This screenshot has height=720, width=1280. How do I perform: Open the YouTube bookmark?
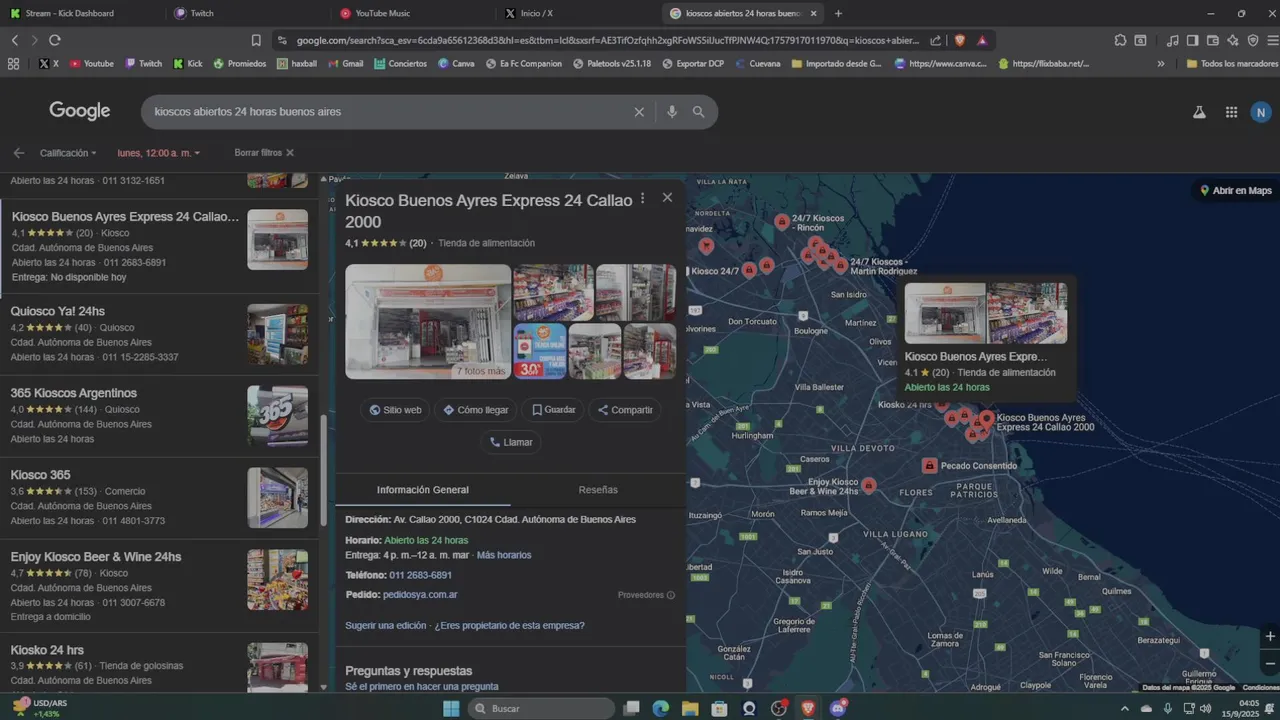tap(91, 63)
